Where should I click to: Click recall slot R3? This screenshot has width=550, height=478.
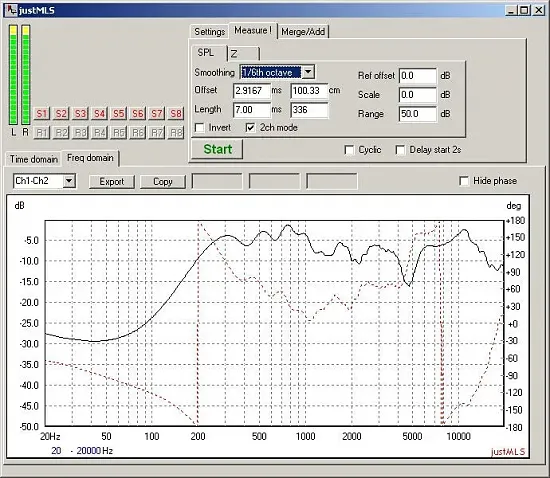coord(80,133)
